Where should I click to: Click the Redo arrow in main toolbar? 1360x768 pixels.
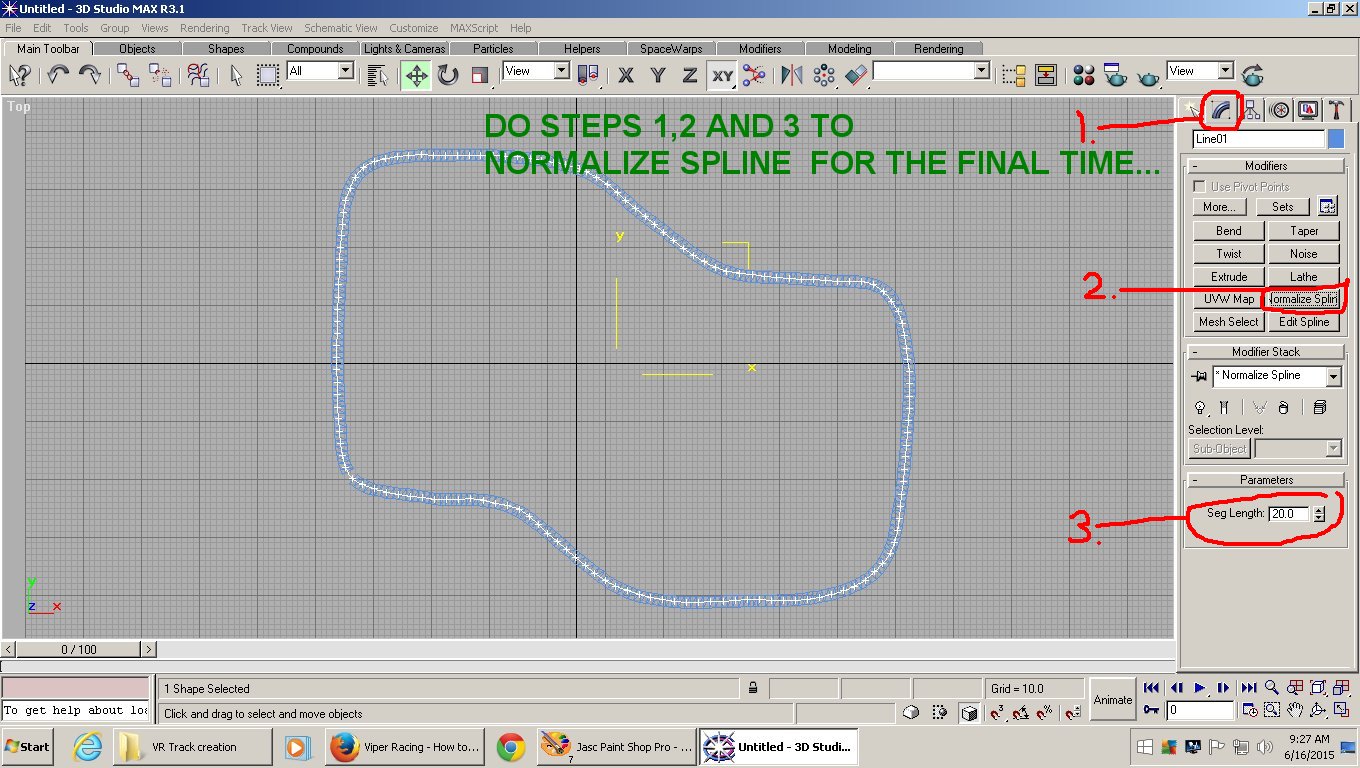pos(90,75)
